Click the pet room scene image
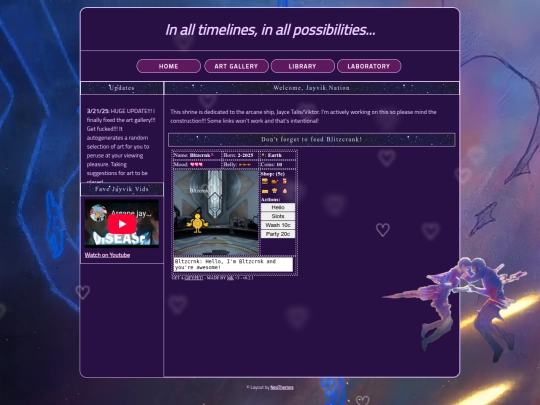The width and height of the screenshot is (540, 405). click(x=216, y=212)
